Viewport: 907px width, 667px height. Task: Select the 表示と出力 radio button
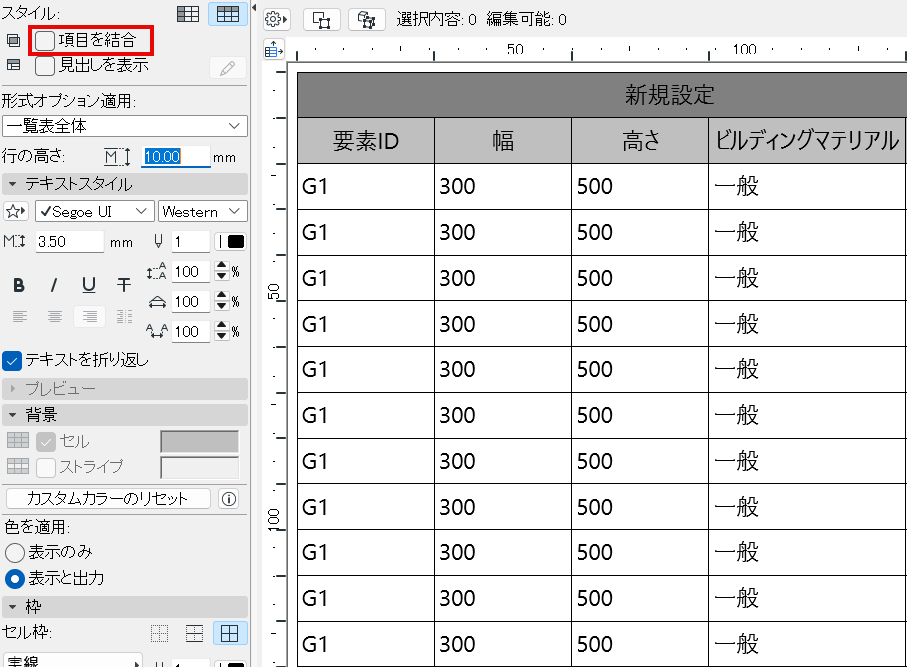click(14, 578)
